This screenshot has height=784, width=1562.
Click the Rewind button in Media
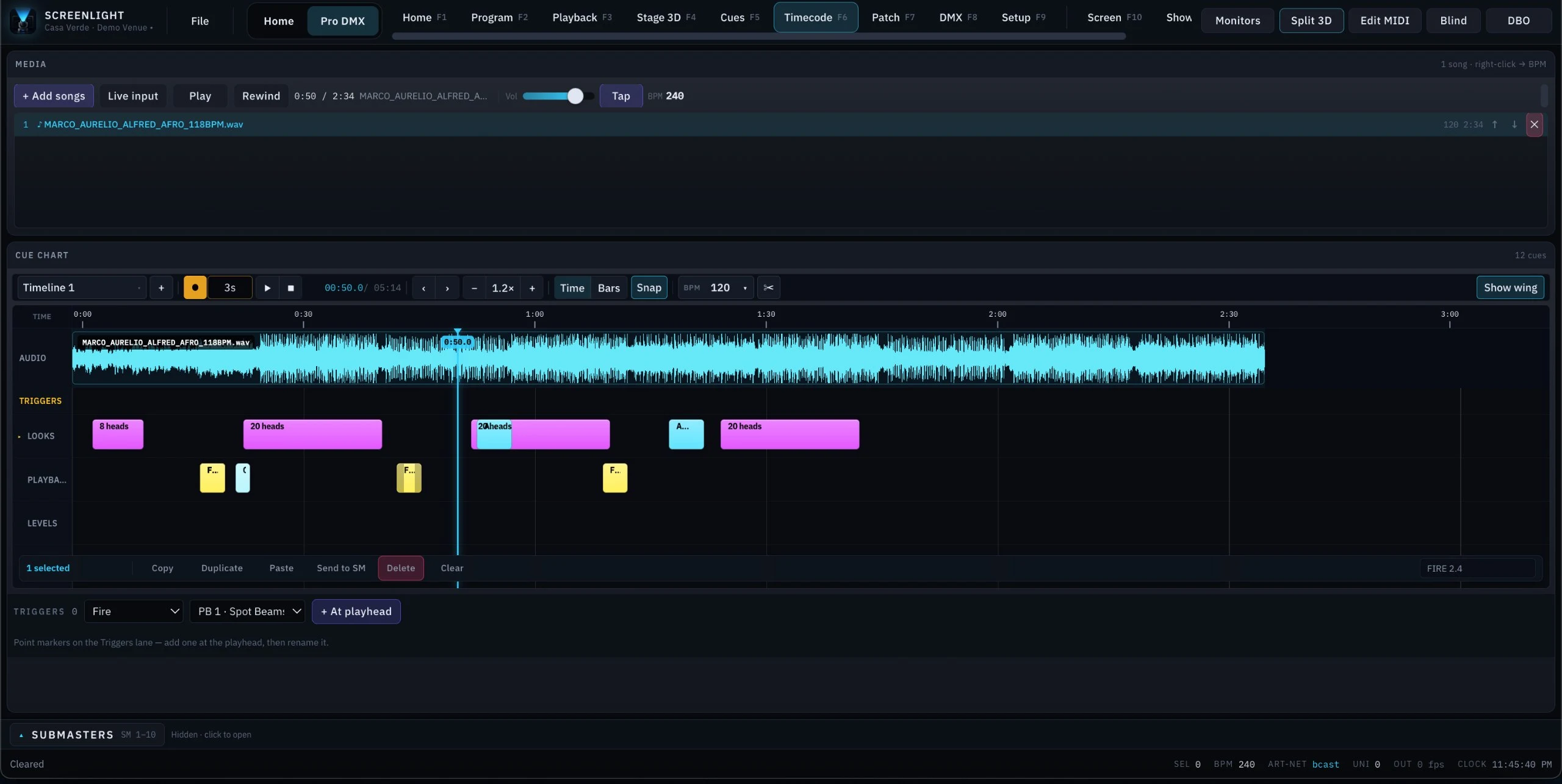point(261,96)
